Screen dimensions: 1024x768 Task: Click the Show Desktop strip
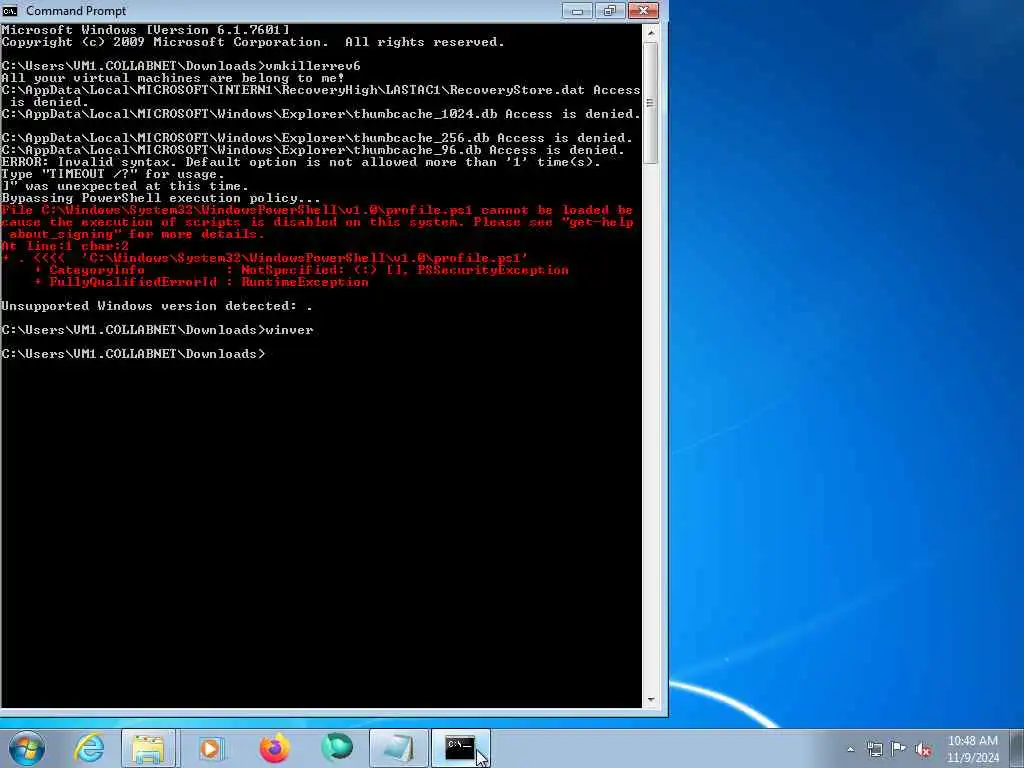[1017, 748]
